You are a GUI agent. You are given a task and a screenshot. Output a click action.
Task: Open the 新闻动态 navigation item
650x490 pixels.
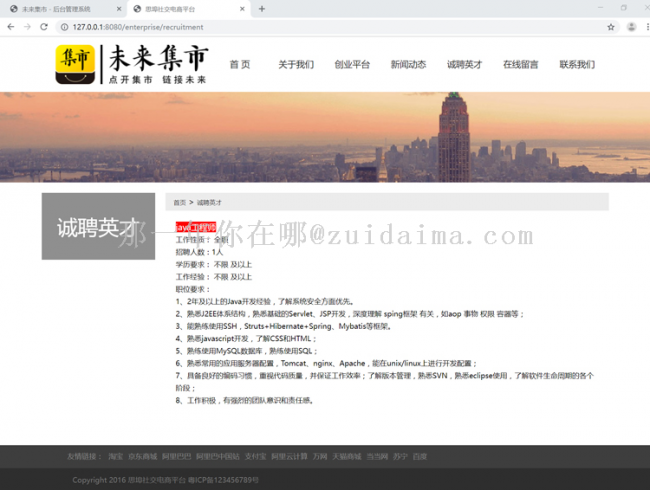[x=408, y=64]
